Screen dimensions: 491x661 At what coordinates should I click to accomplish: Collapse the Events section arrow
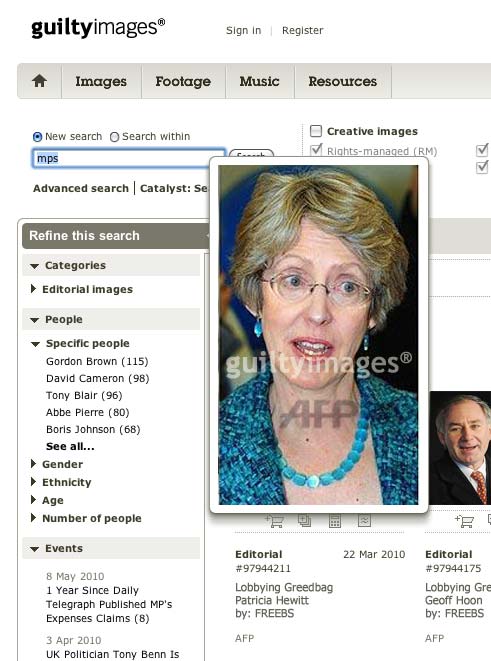click(x=35, y=549)
